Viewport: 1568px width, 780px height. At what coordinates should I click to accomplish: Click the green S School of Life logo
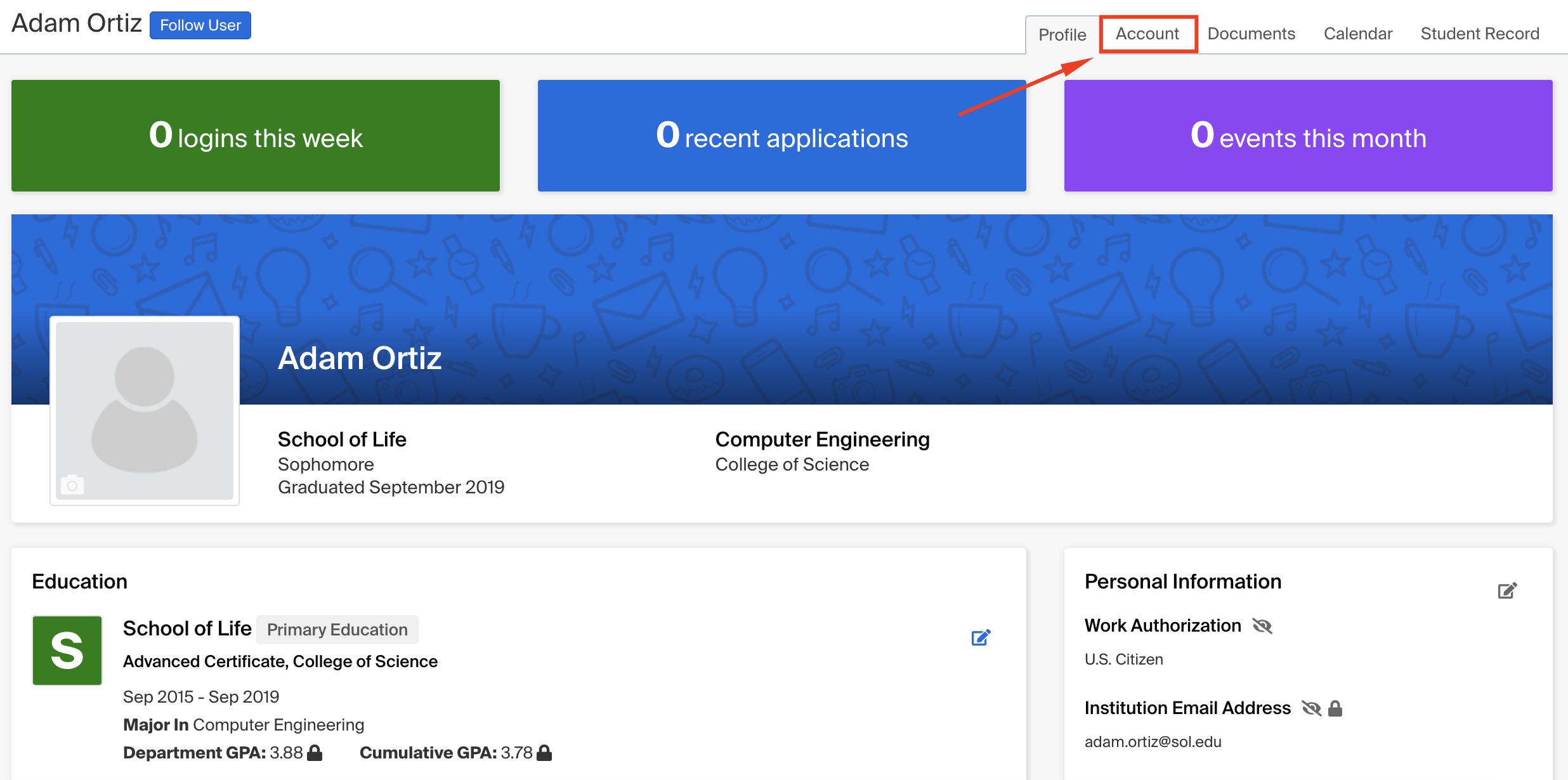click(67, 651)
